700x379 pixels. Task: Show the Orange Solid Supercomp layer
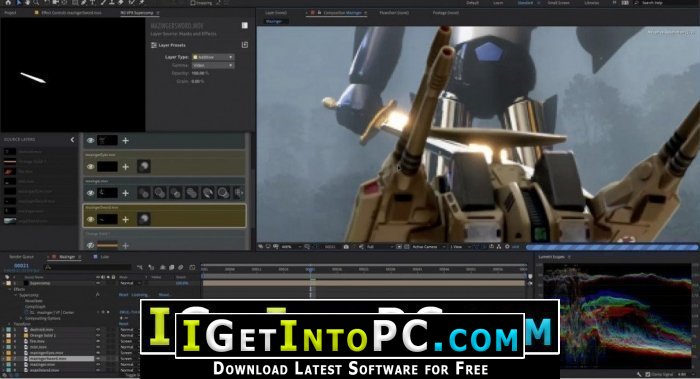(x=90, y=245)
